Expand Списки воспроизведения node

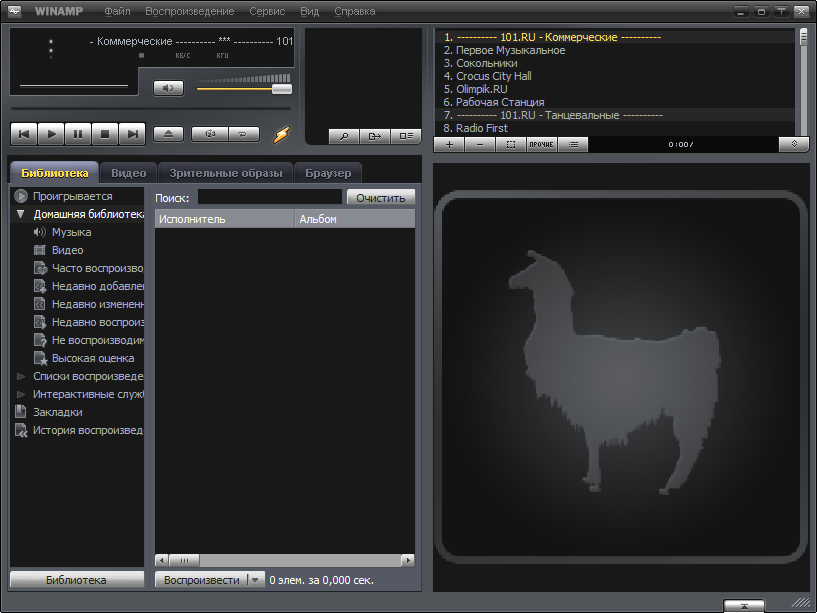tap(21, 376)
